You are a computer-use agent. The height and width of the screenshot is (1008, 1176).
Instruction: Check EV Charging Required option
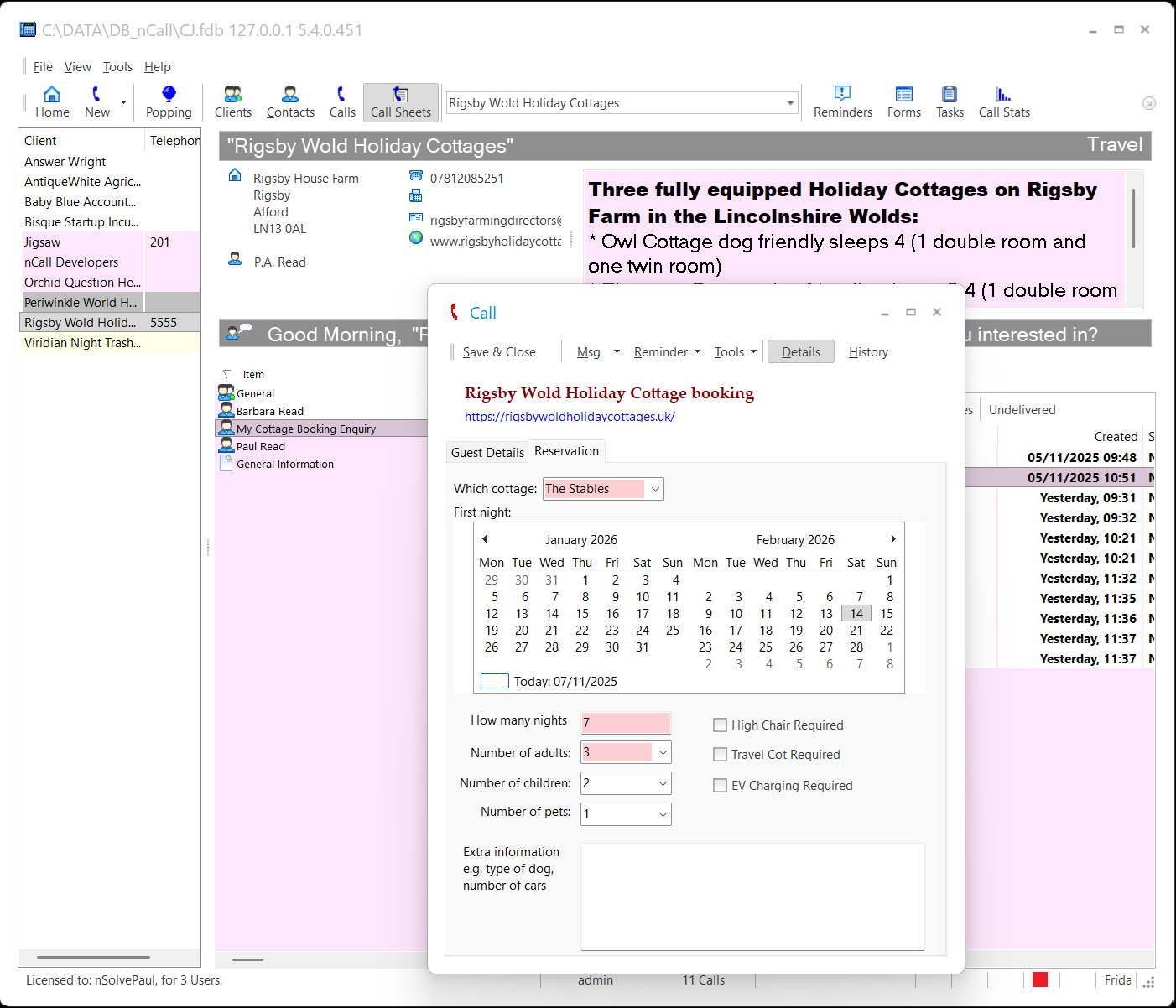click(720, 786)
